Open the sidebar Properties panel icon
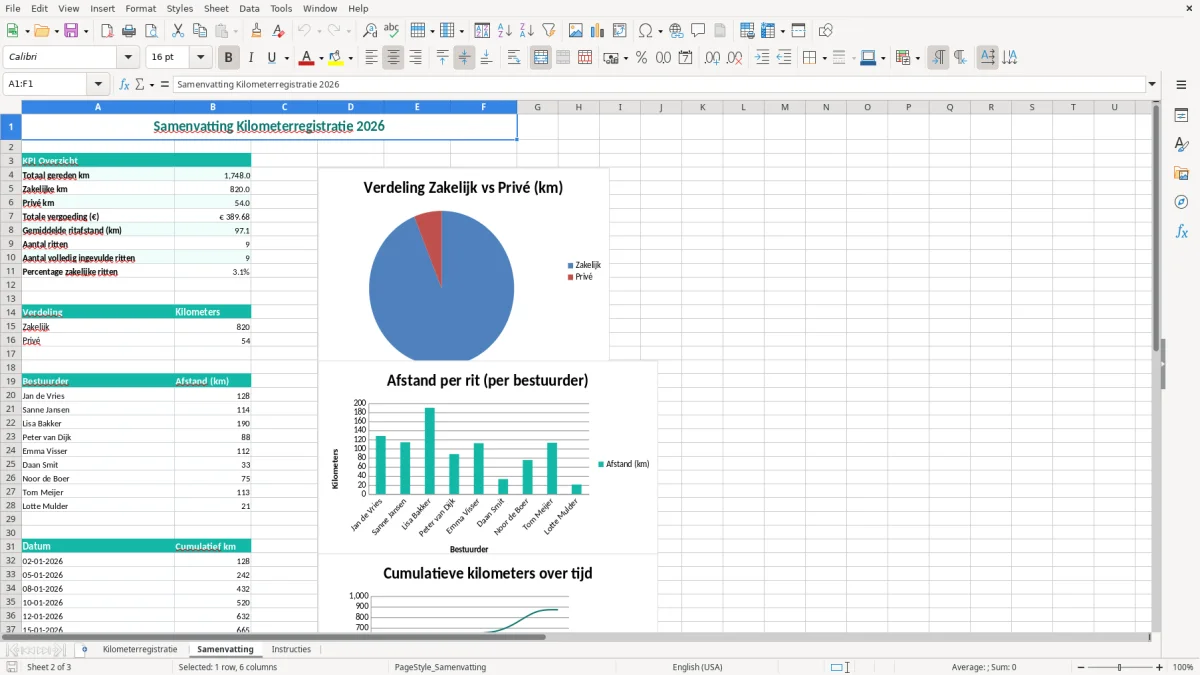Screen dimensions: 1200x675 click(1181, 116)
